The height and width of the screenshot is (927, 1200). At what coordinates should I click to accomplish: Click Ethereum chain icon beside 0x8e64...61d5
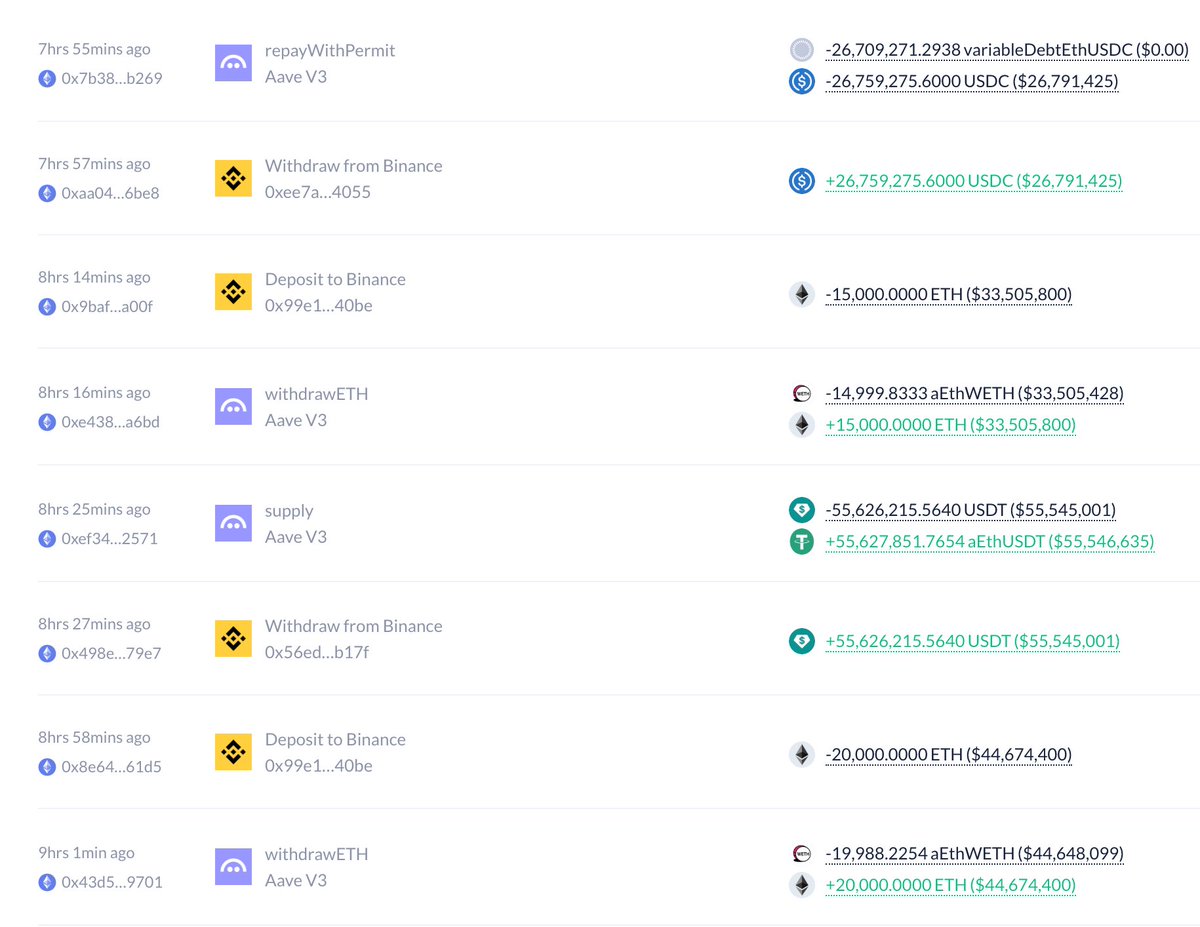47,767
